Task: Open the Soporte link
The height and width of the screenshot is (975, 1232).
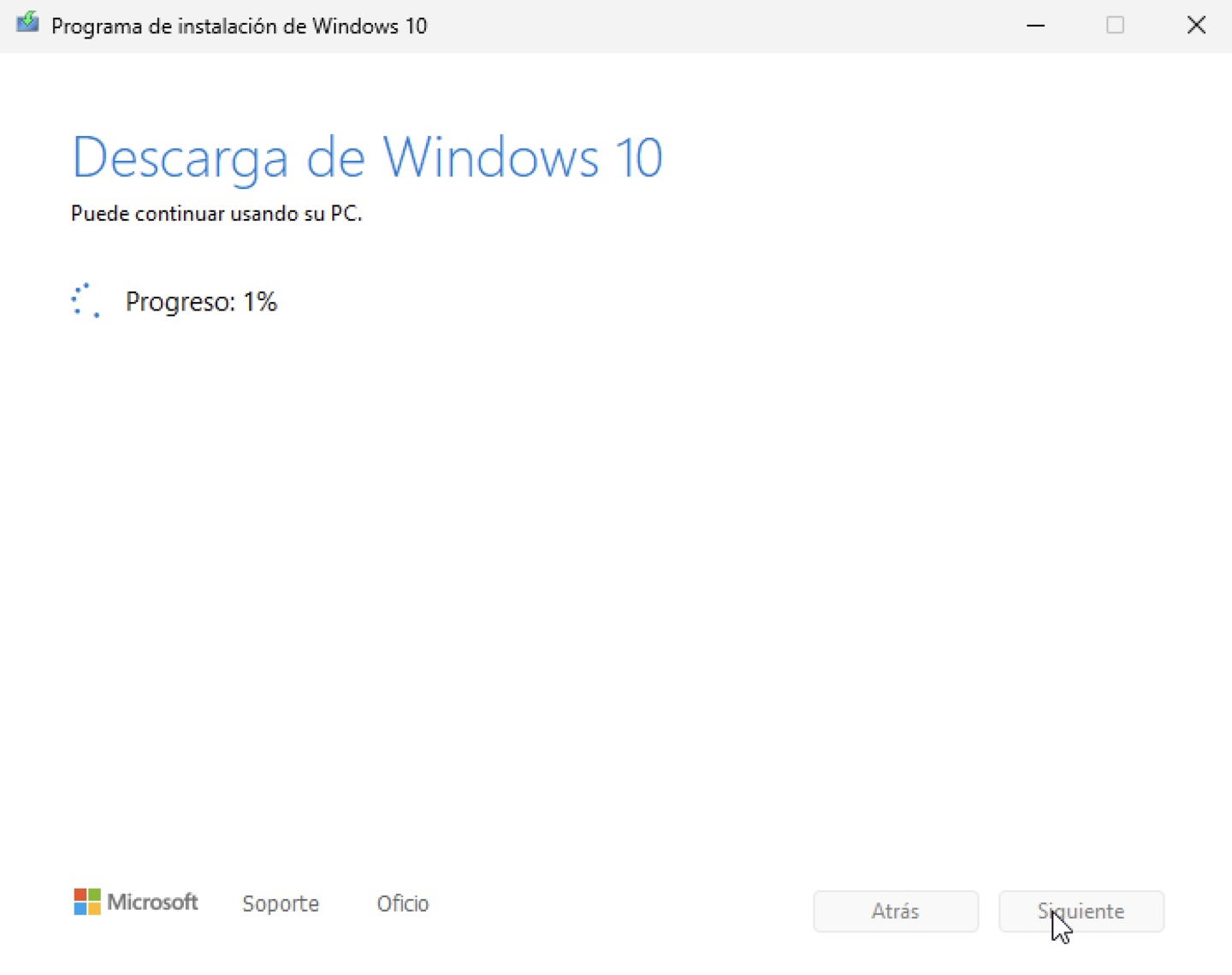Action: tap(281, 904)
